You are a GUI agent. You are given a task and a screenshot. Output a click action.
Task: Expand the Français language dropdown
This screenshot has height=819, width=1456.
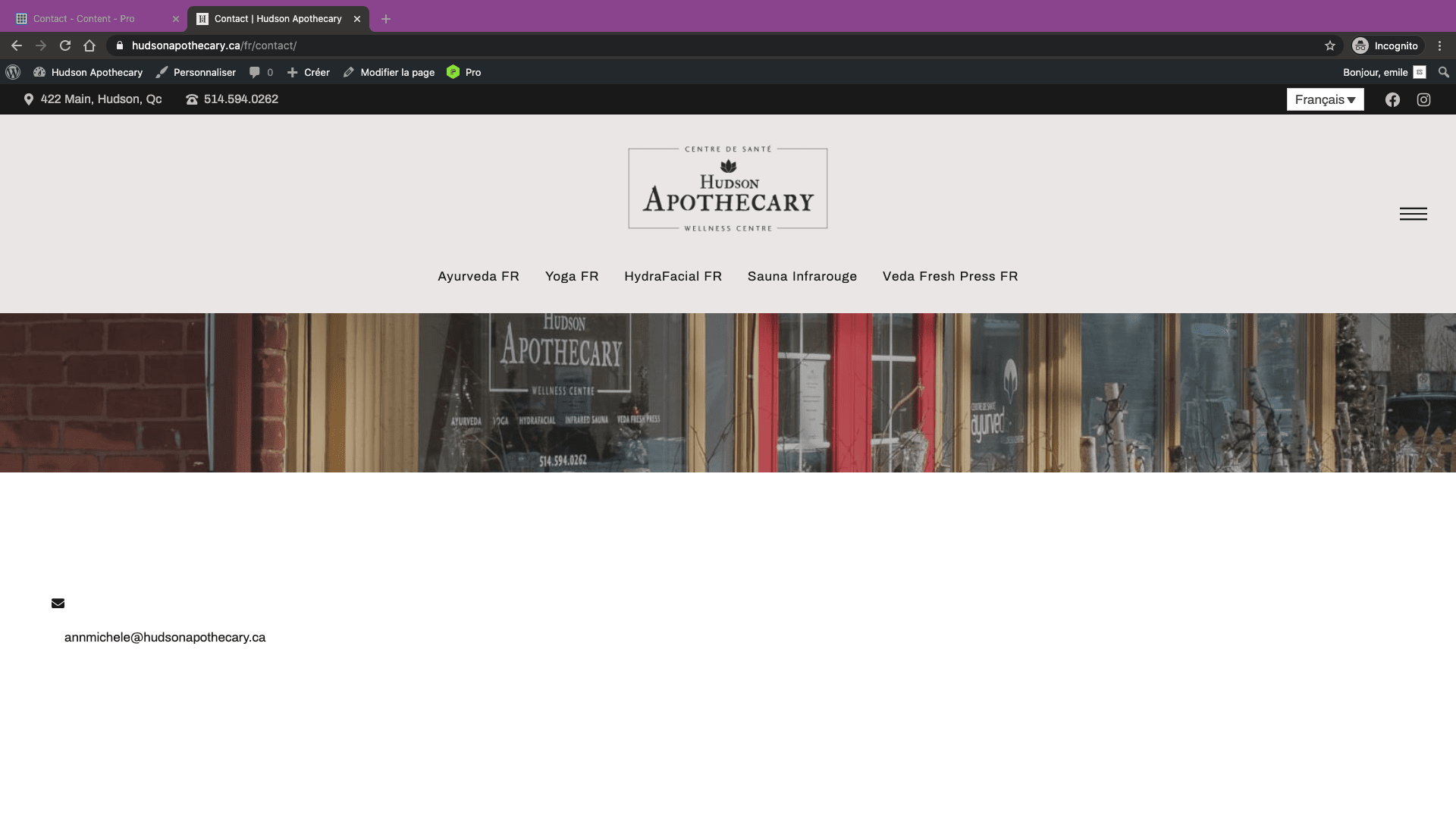pos(1325,99)
